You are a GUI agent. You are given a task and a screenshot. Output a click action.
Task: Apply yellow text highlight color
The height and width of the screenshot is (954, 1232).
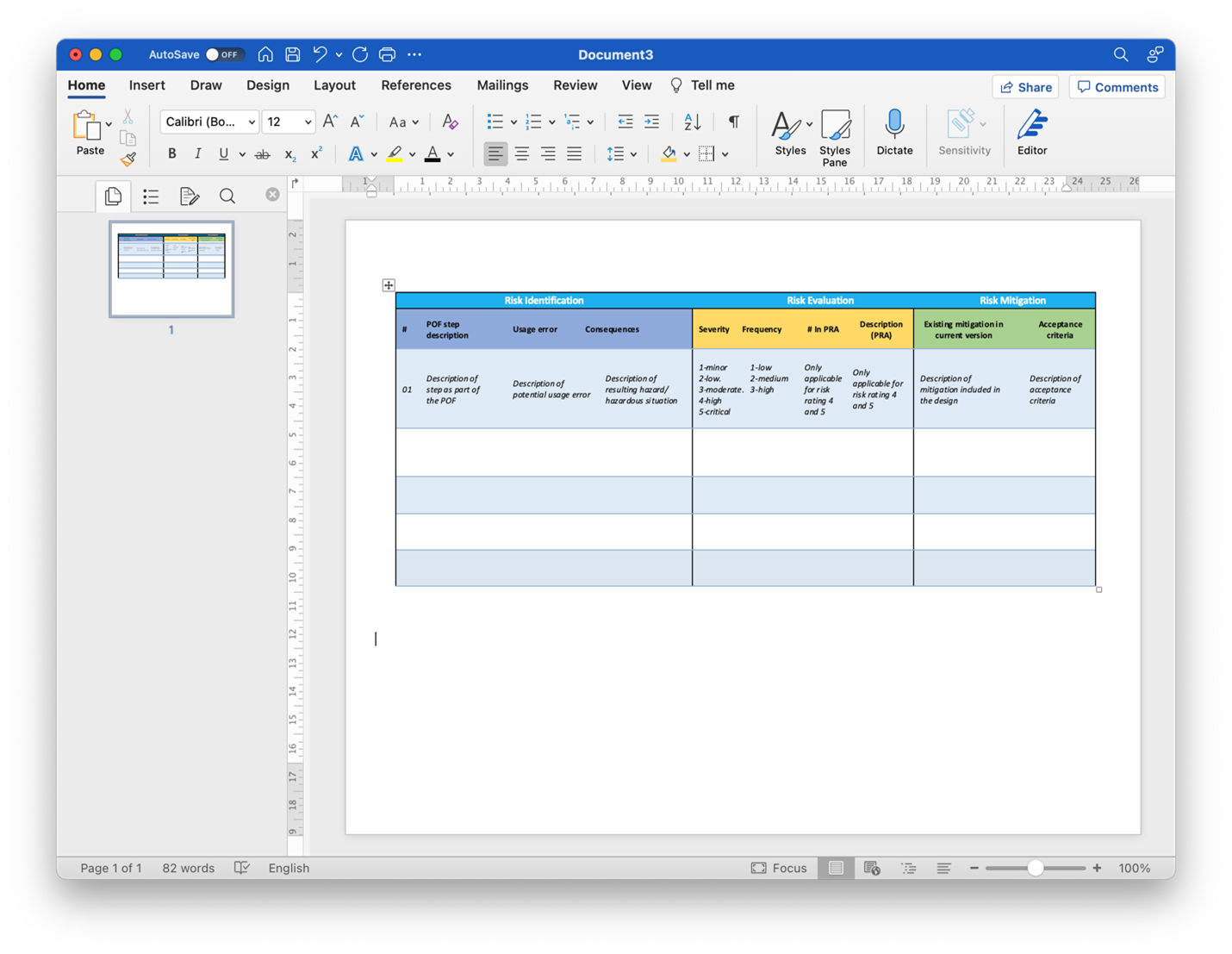coord(395,154)
